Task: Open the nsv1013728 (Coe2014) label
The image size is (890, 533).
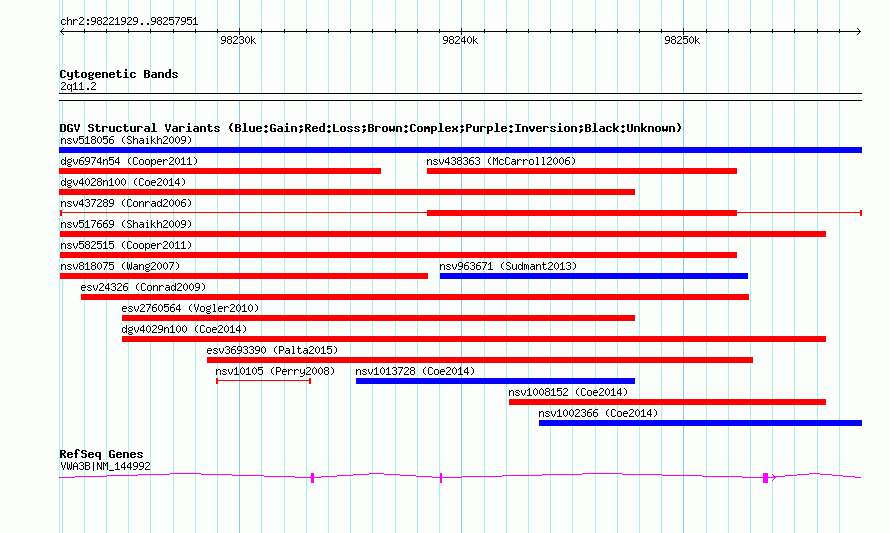Action: click(x=415, y=371)
